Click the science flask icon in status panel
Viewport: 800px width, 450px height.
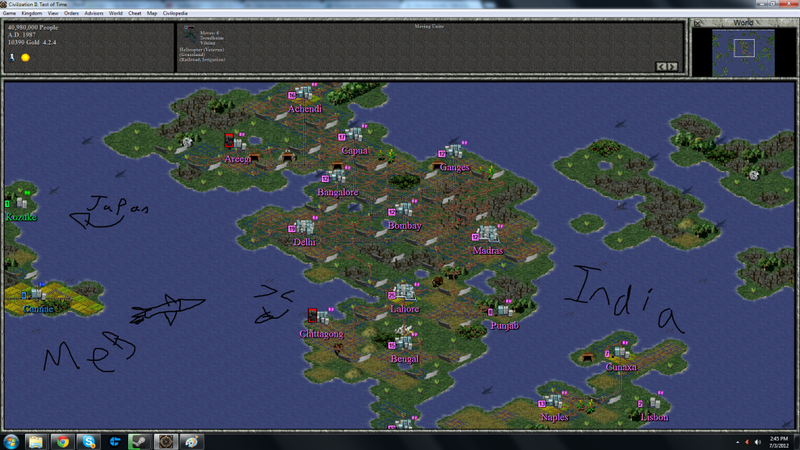pyautogui.click(x=12, y=58)
